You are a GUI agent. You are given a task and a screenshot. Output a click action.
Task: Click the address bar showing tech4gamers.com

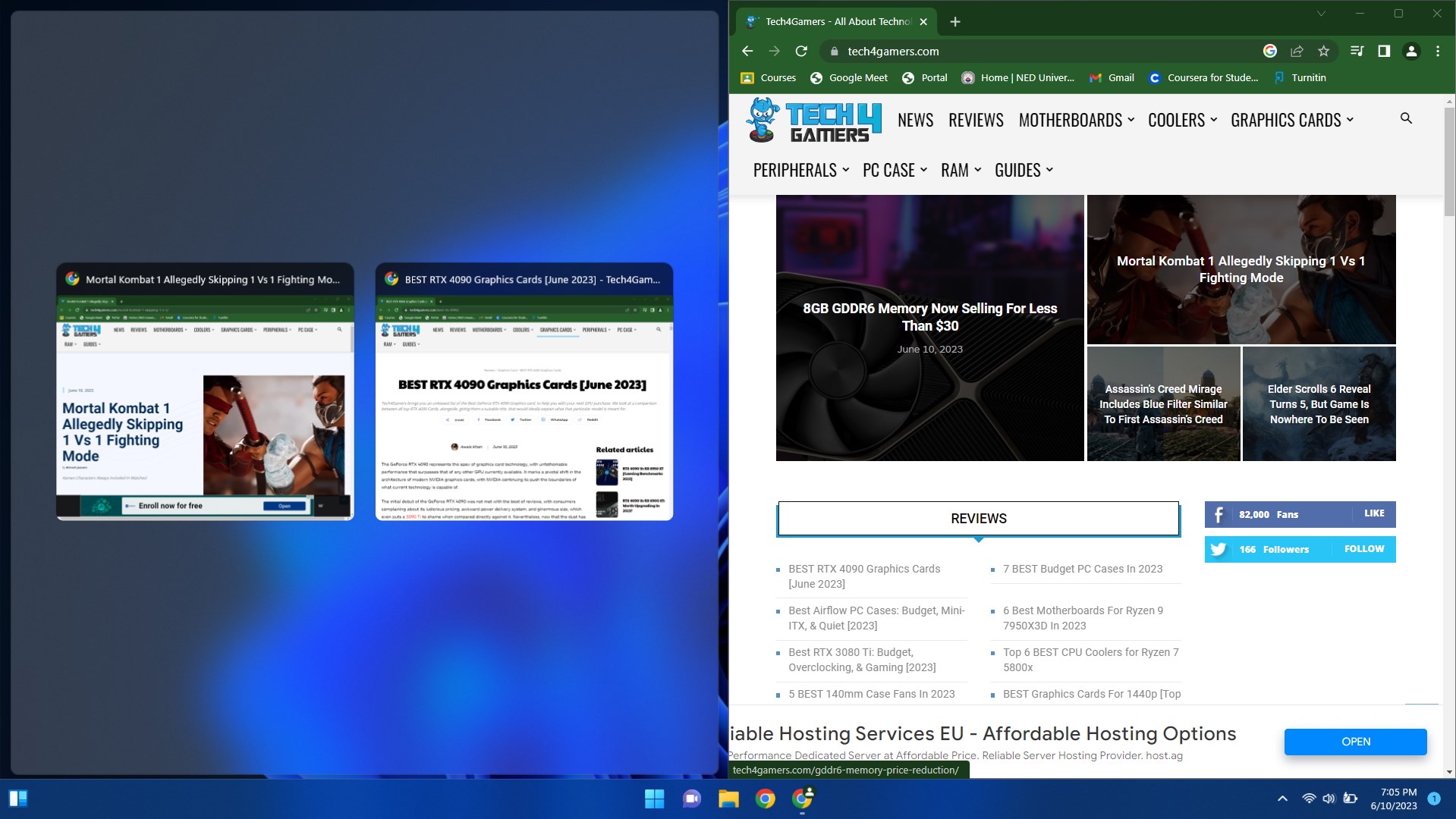1039,51
